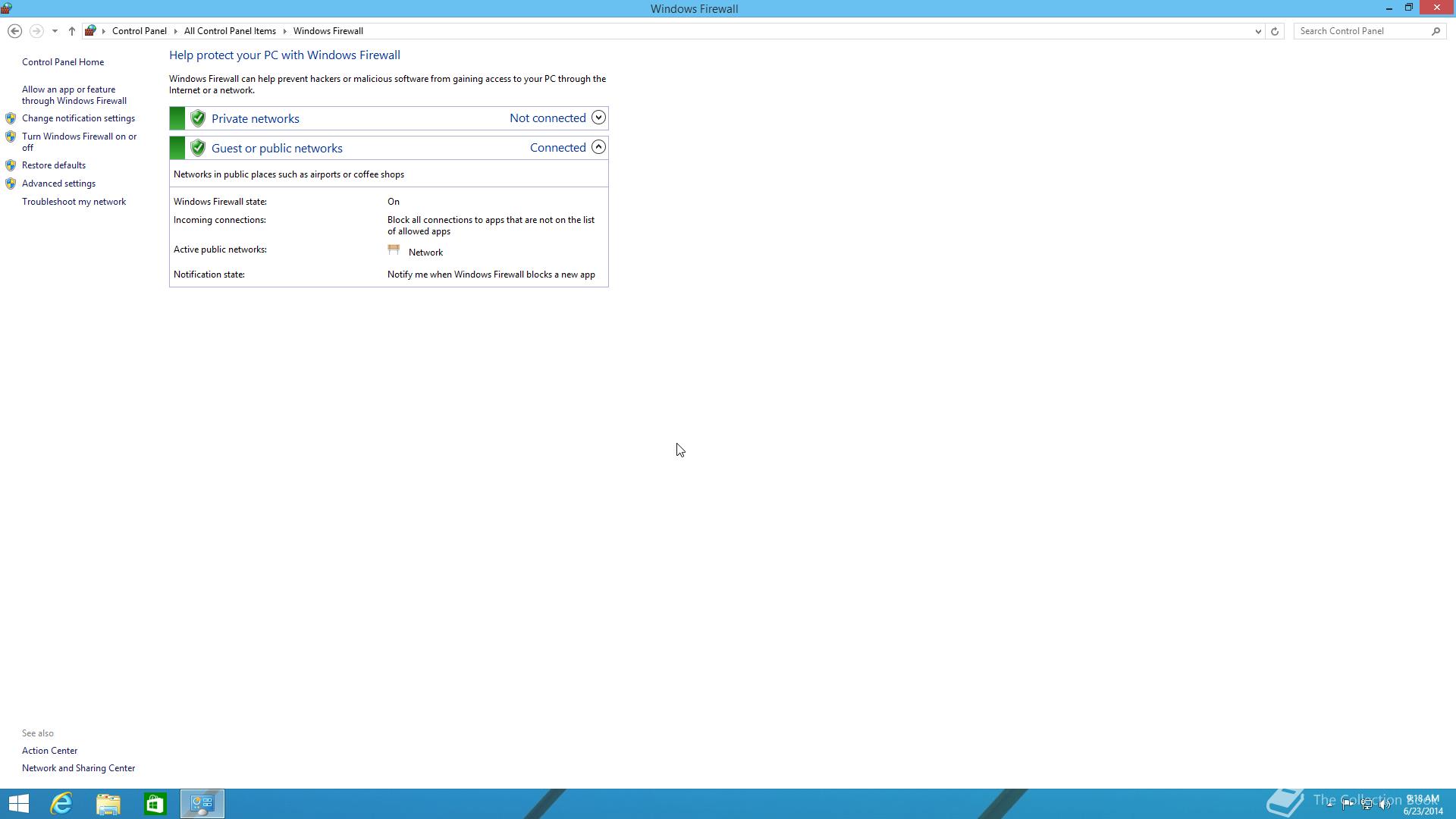Refresh the Windows Firewall page
Image resolution: width=1456 pixels, height=819 pixels.
[1275, 31]
